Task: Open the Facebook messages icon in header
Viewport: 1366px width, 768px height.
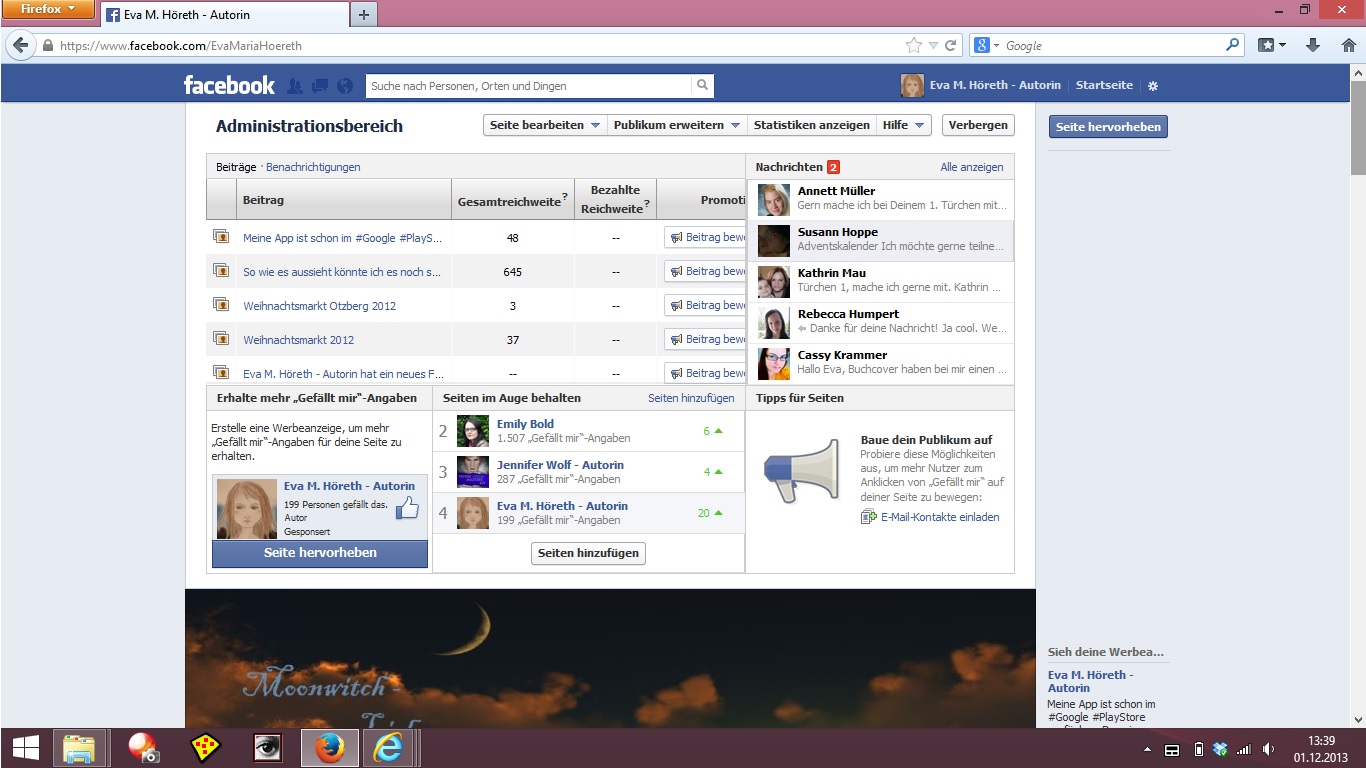Action: (x=320, y=86)
